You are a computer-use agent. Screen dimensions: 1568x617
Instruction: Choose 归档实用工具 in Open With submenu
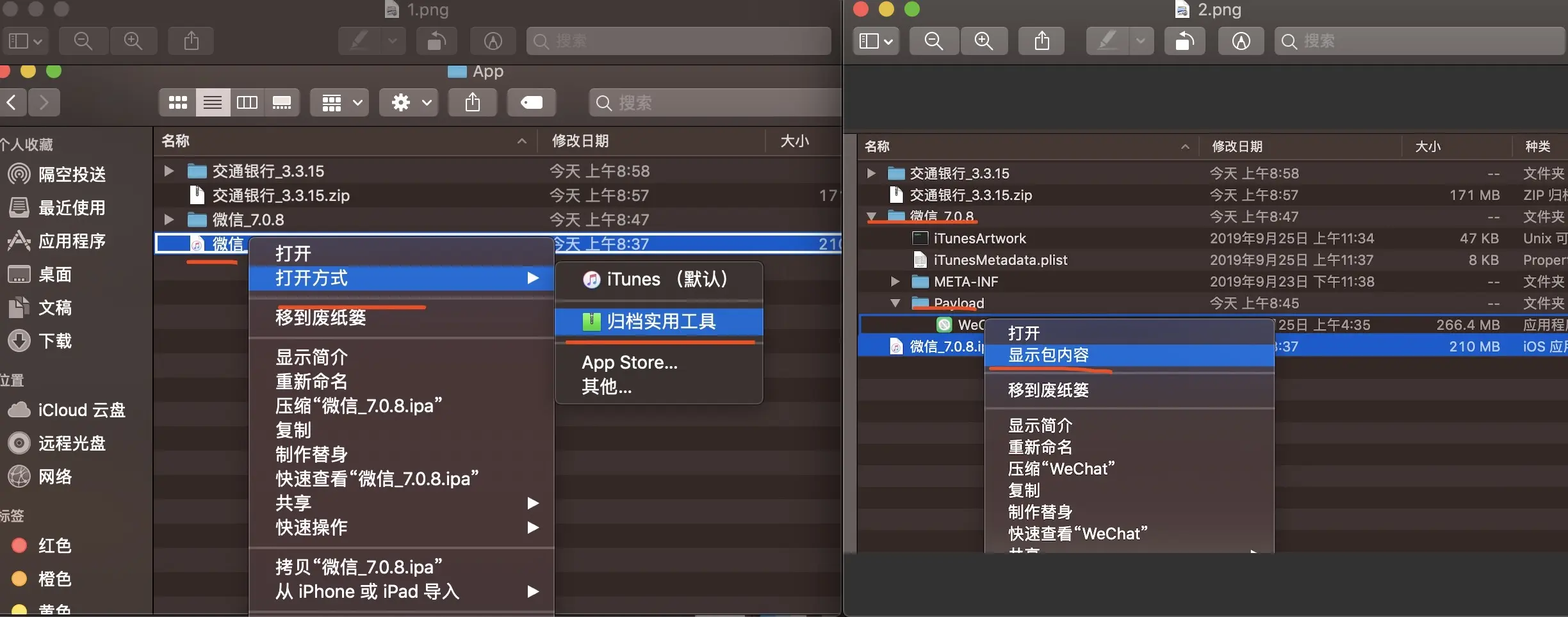coord(659,321)
